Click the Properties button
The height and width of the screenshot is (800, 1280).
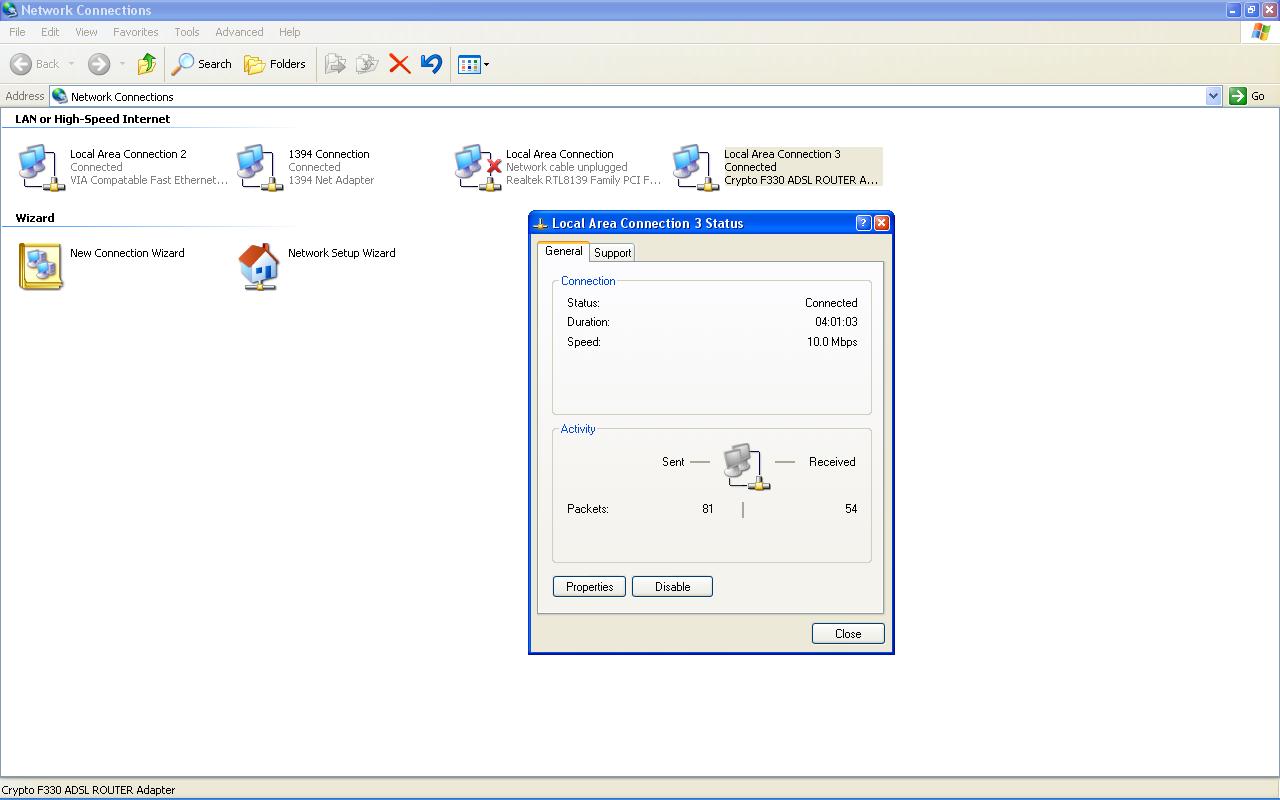(589, 587)
